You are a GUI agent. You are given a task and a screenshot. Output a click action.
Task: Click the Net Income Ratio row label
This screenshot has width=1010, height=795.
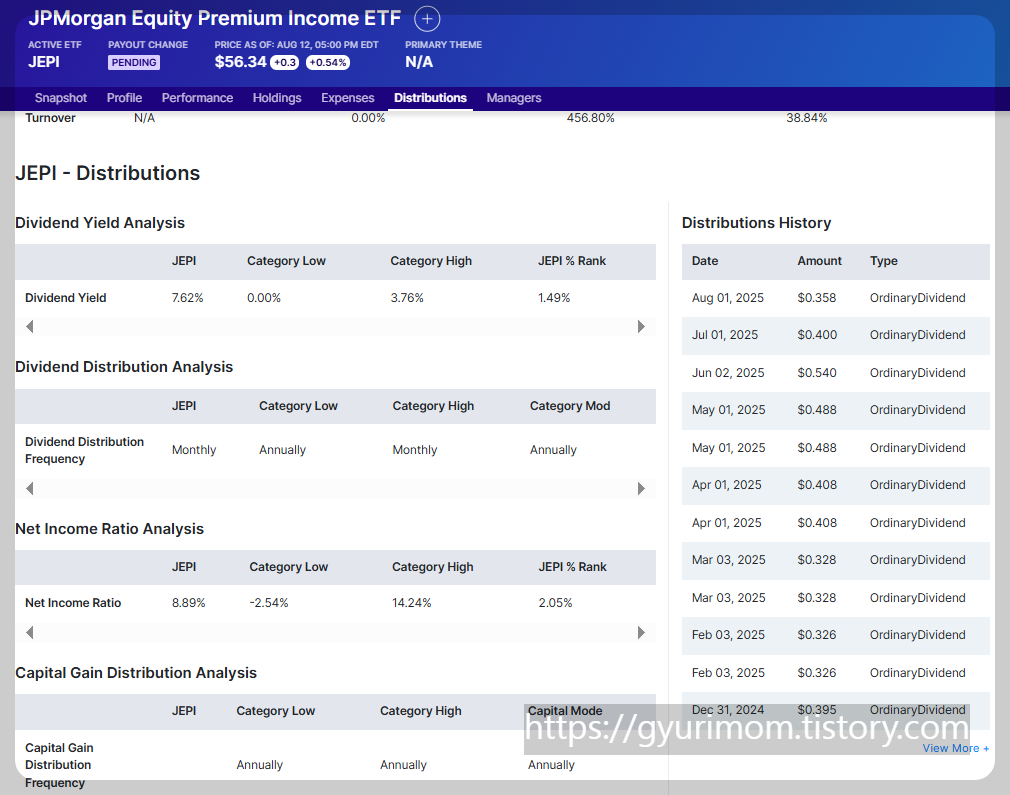73,603
